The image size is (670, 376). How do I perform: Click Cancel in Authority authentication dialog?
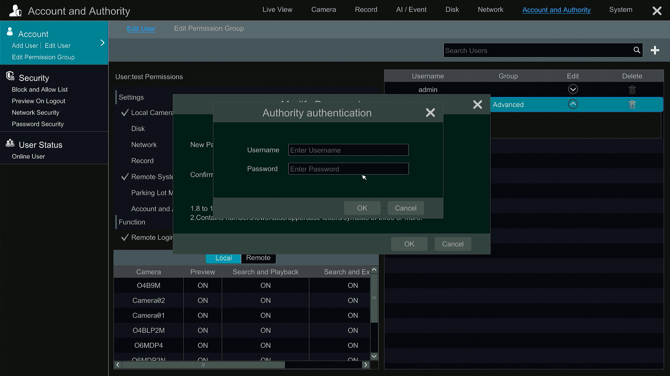tap(406, 208)
